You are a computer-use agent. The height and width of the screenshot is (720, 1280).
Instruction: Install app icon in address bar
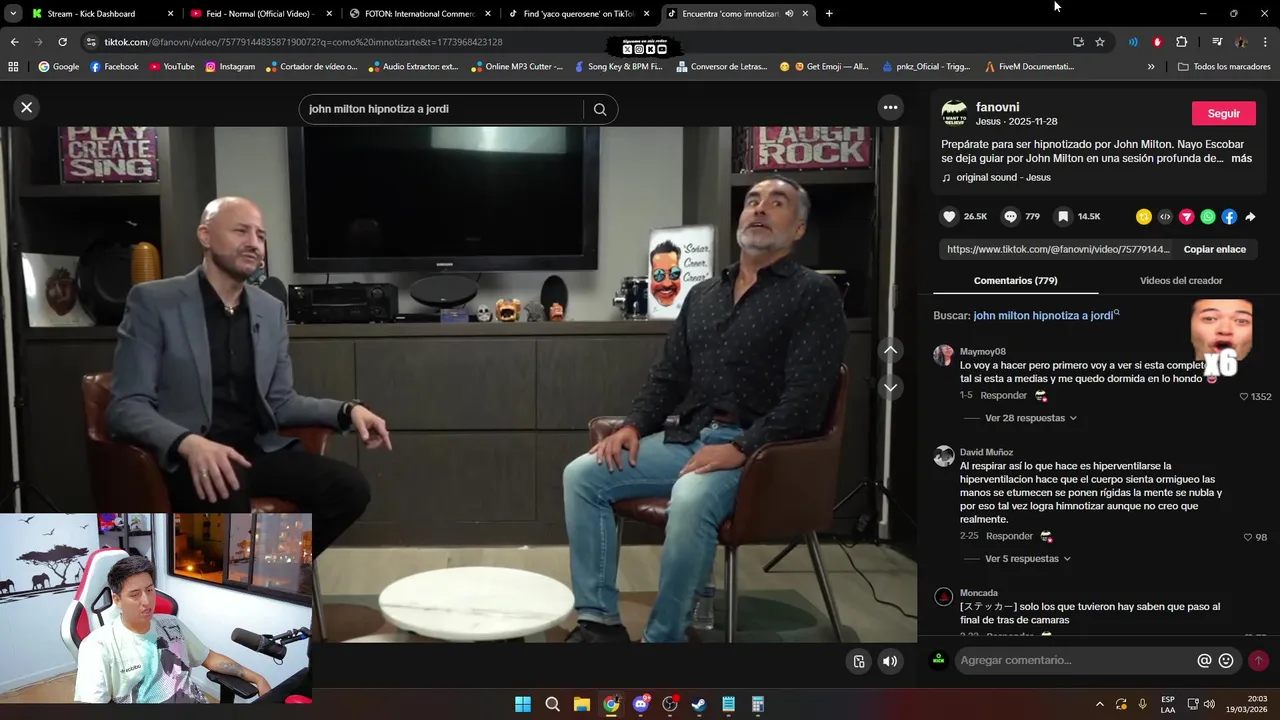(1078, 42)
